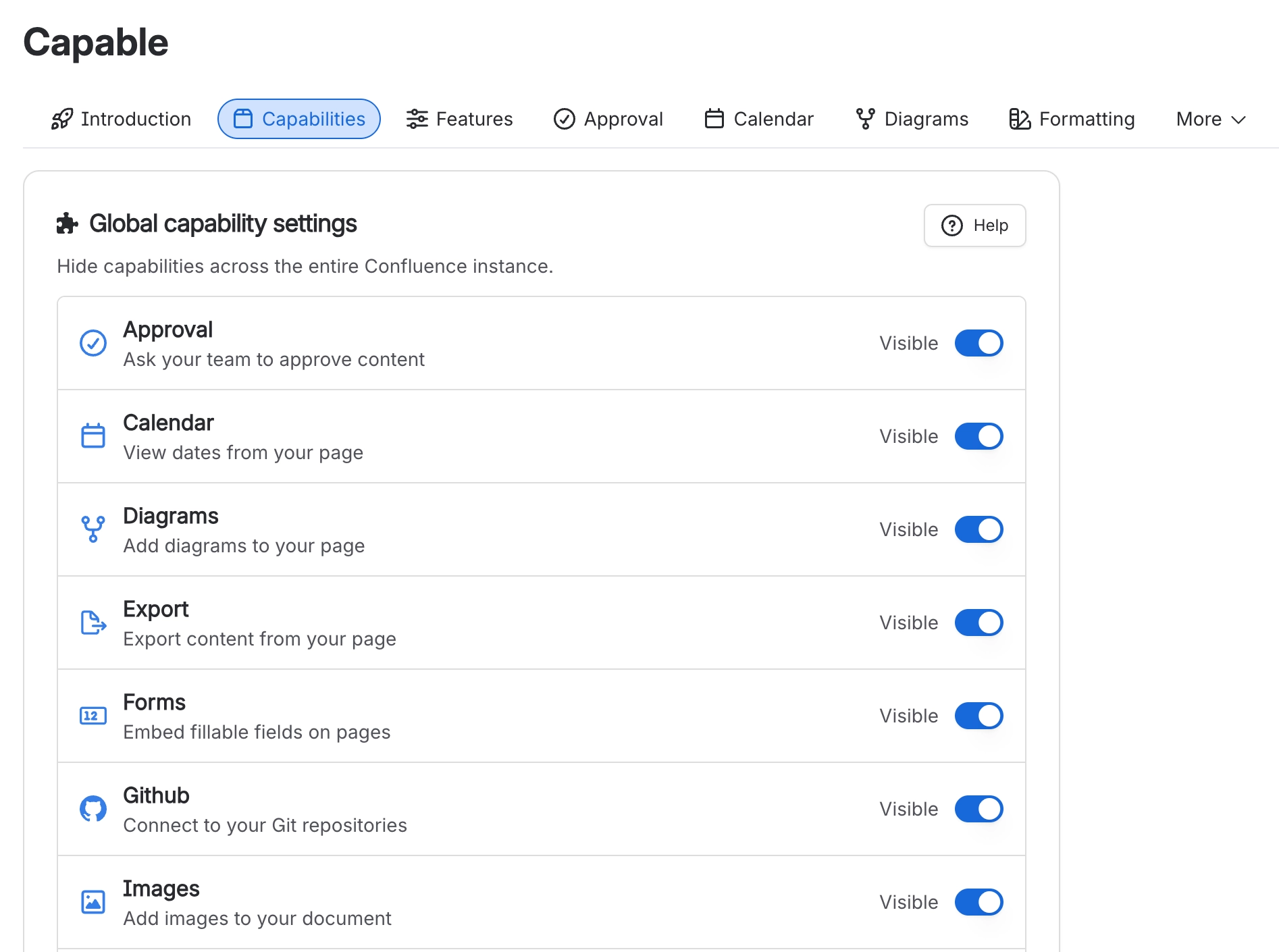Click the Github row title
The width and height of the screenshot is (1279, 952).
pyautogui.click(x=156, y=795)
